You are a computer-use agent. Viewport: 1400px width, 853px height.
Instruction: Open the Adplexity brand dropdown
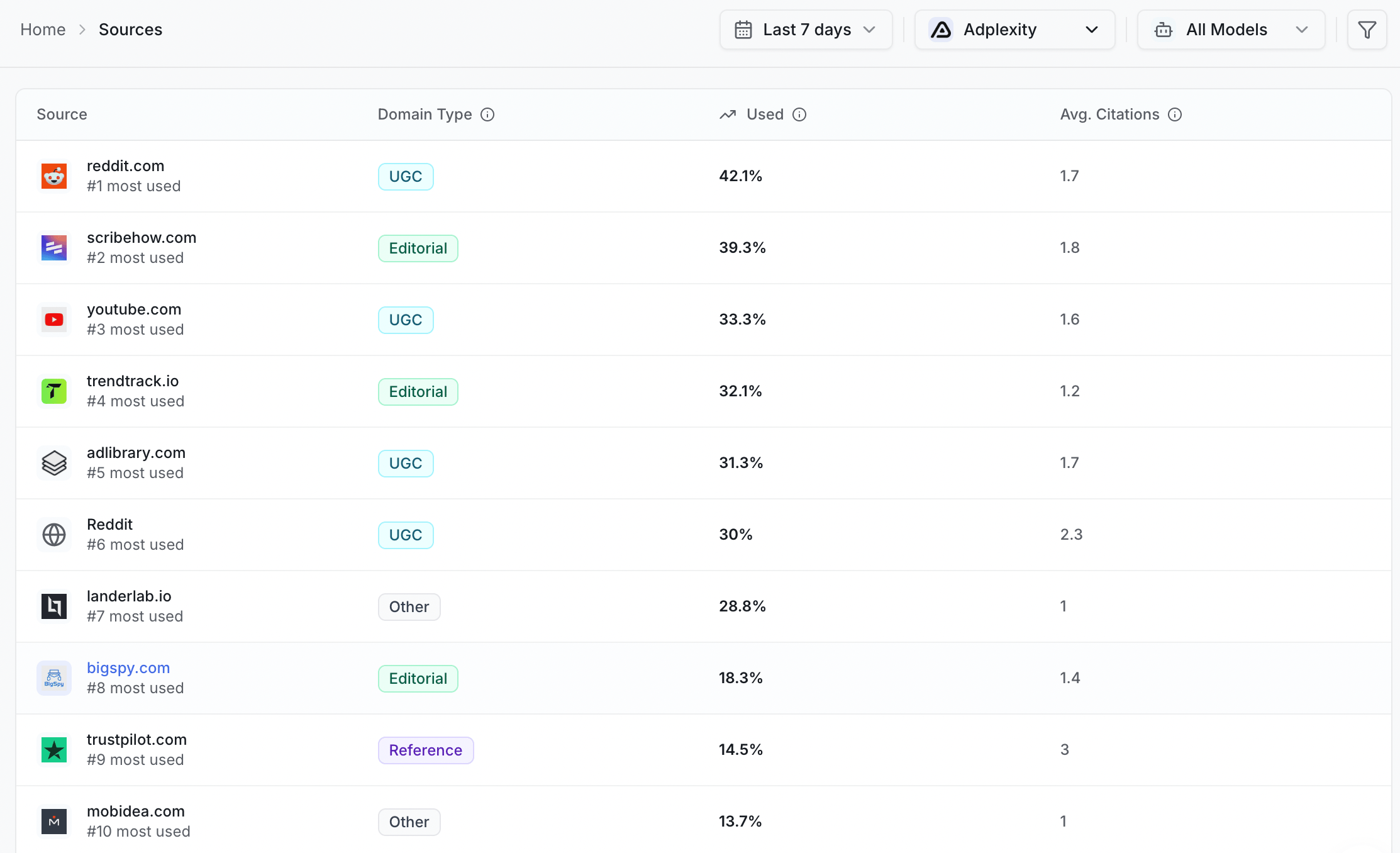(x=1014, y=30)
